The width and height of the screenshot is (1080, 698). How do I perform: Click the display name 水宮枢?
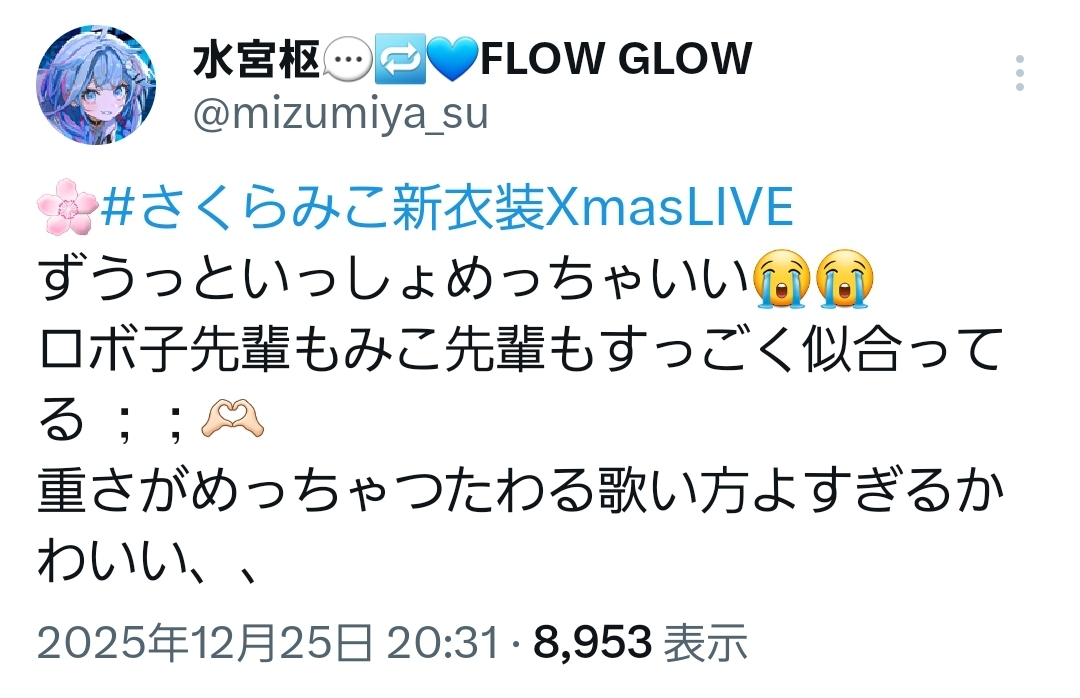tap(256, 59)
